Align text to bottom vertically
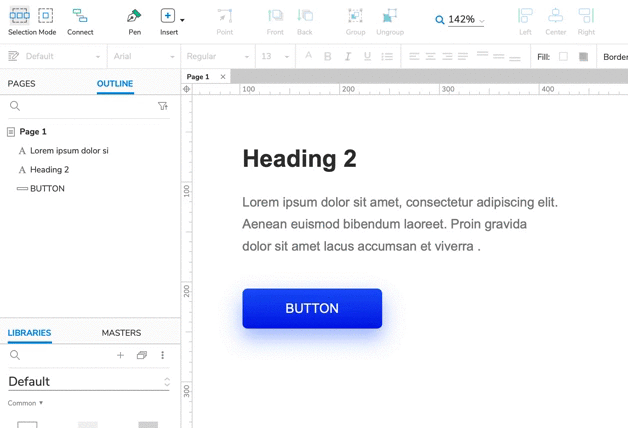 click(x=515, y=59)
